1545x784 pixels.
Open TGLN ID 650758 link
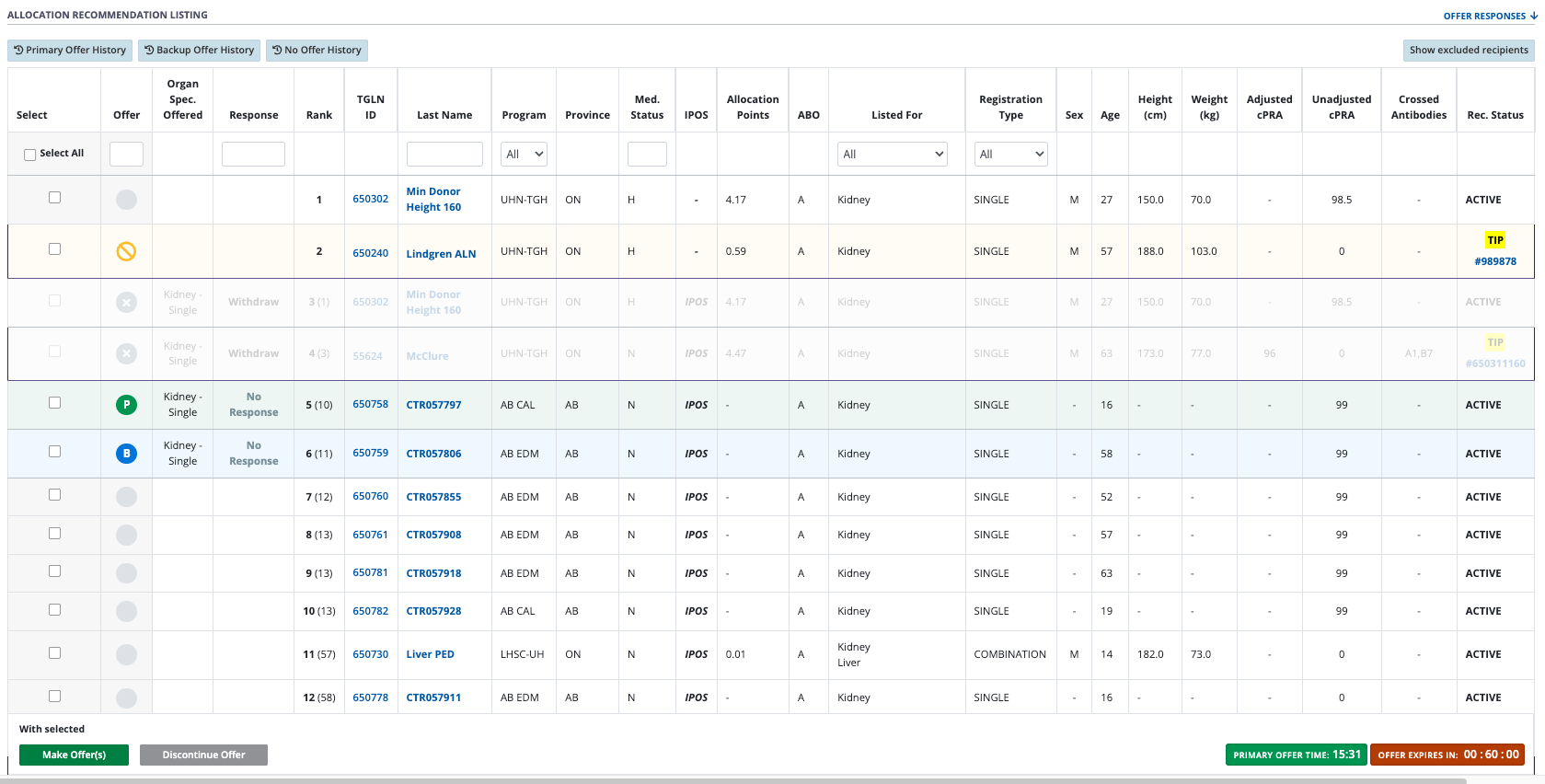click(x=370, y=404)
